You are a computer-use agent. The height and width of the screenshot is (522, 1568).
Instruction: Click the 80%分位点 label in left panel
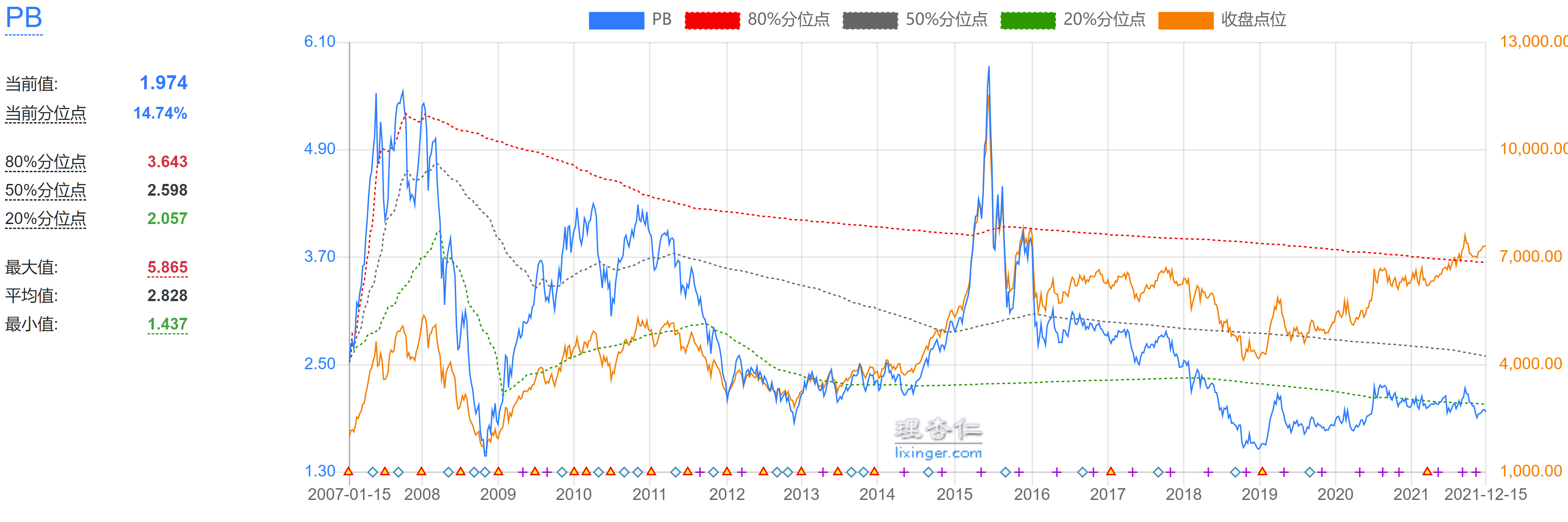point(46,162)
